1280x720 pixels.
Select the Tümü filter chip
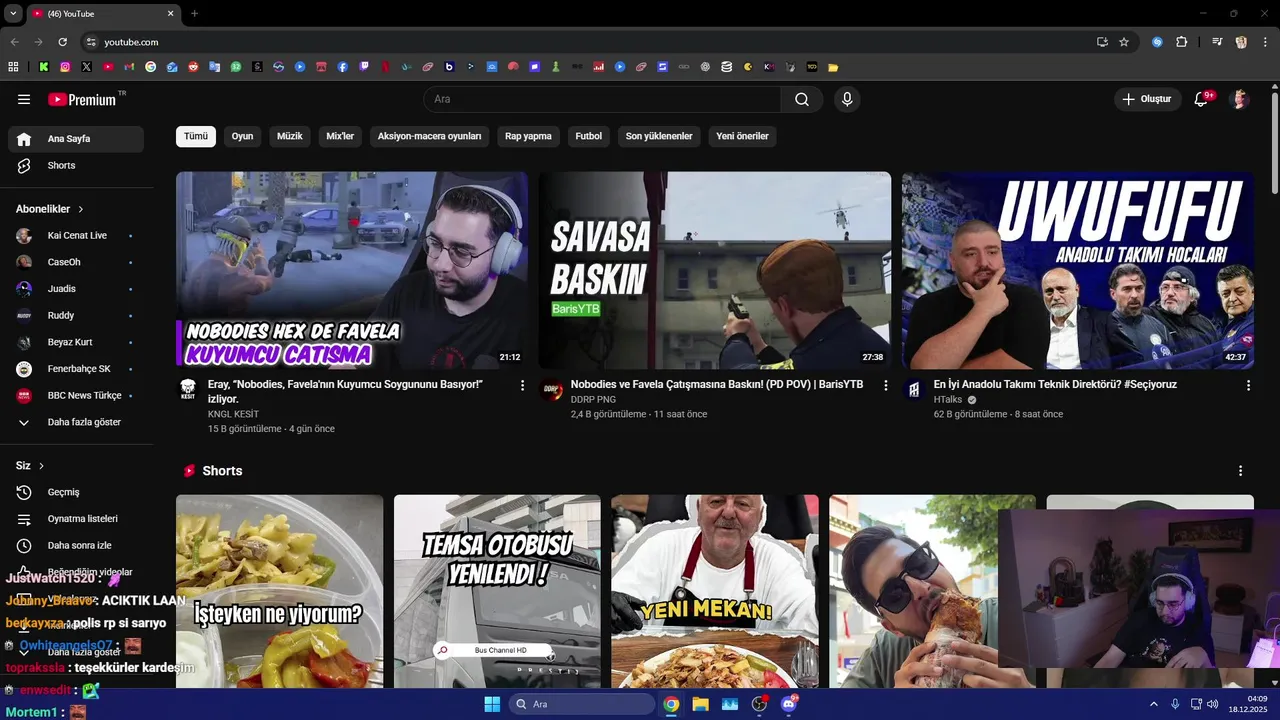196,136
